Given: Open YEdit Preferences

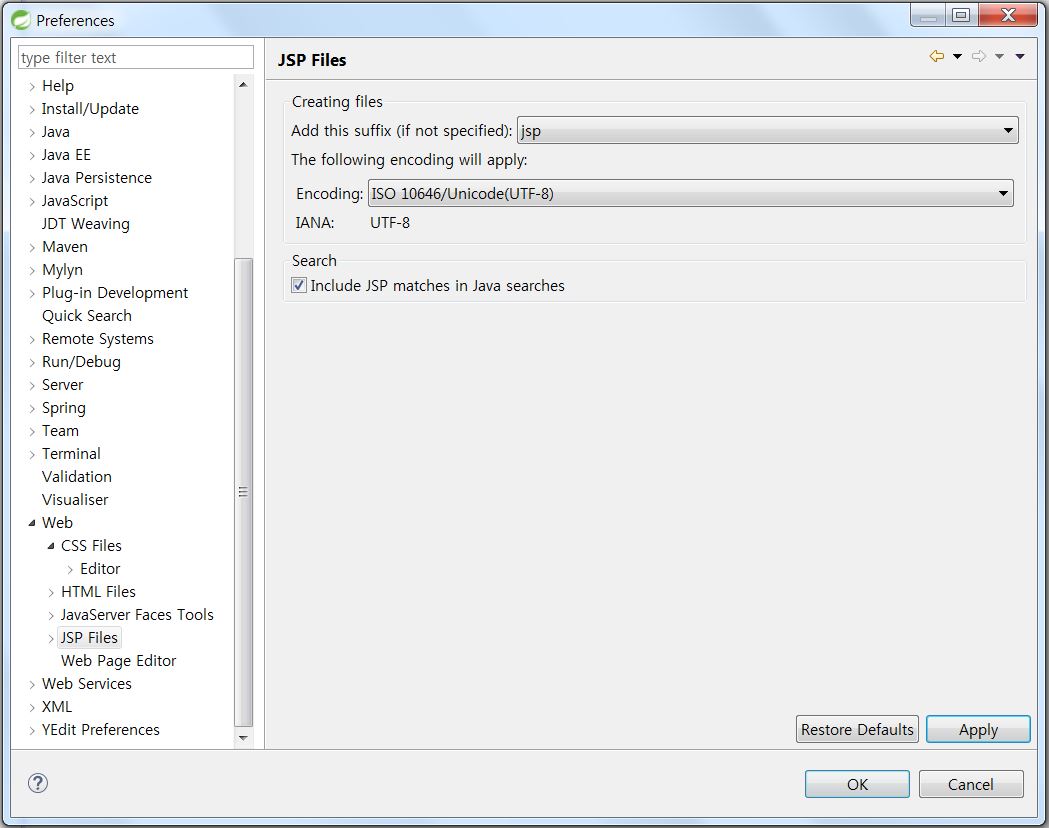Looking at the screenshot, I should pos(100,730).
